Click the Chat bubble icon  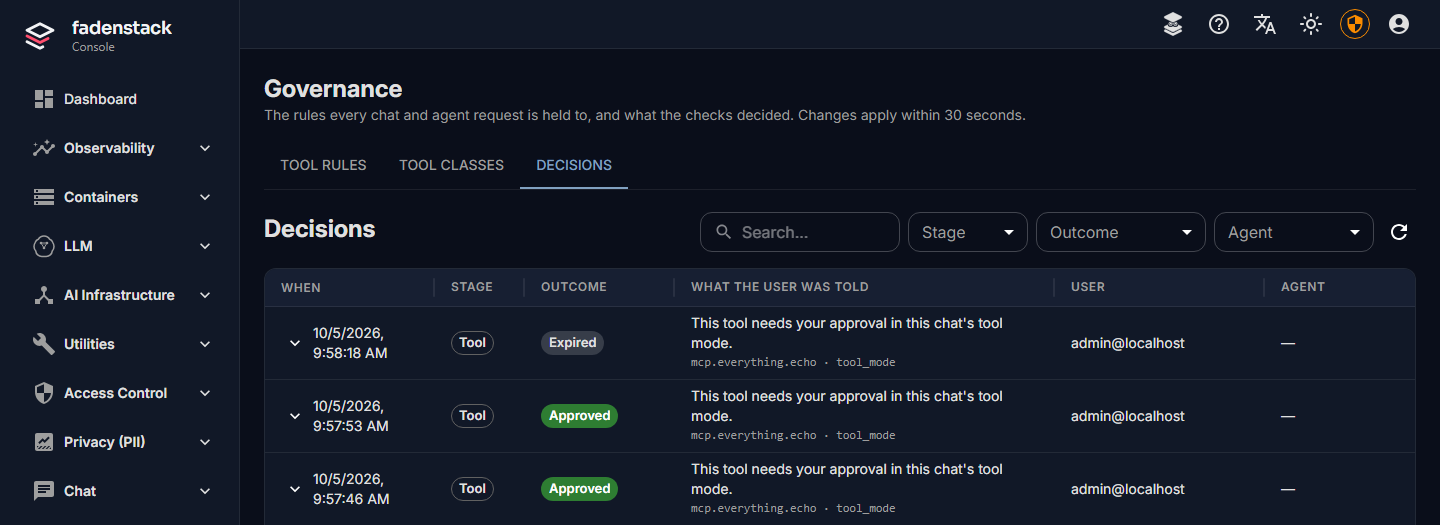(43, 491)
